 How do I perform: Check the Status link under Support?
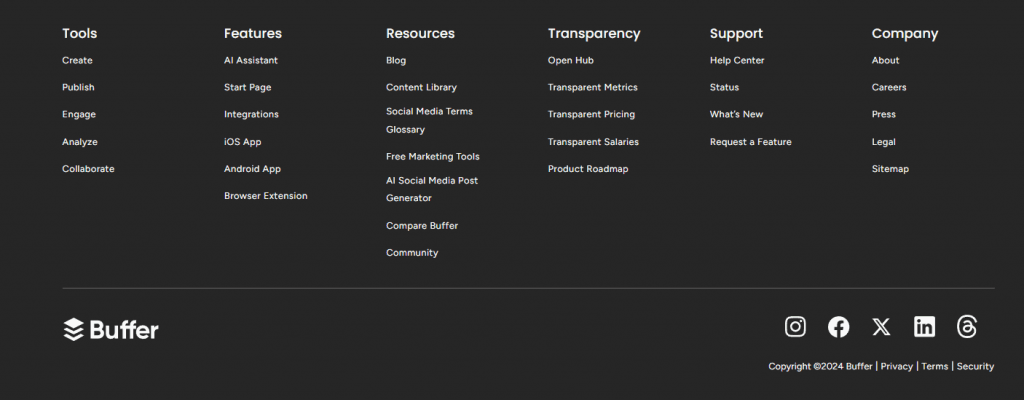pos(724,87)
